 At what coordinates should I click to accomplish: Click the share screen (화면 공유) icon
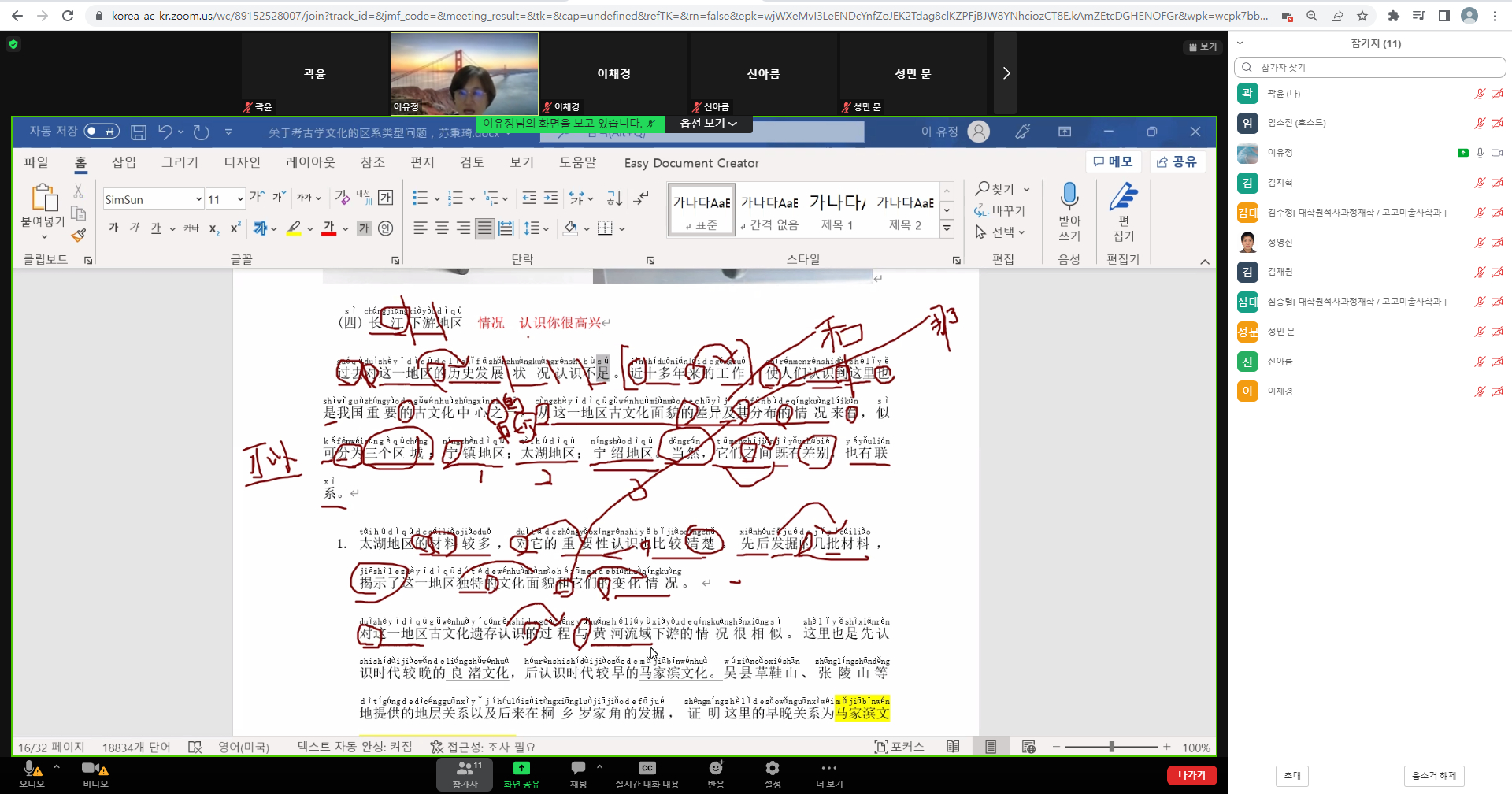coord(521,769)
